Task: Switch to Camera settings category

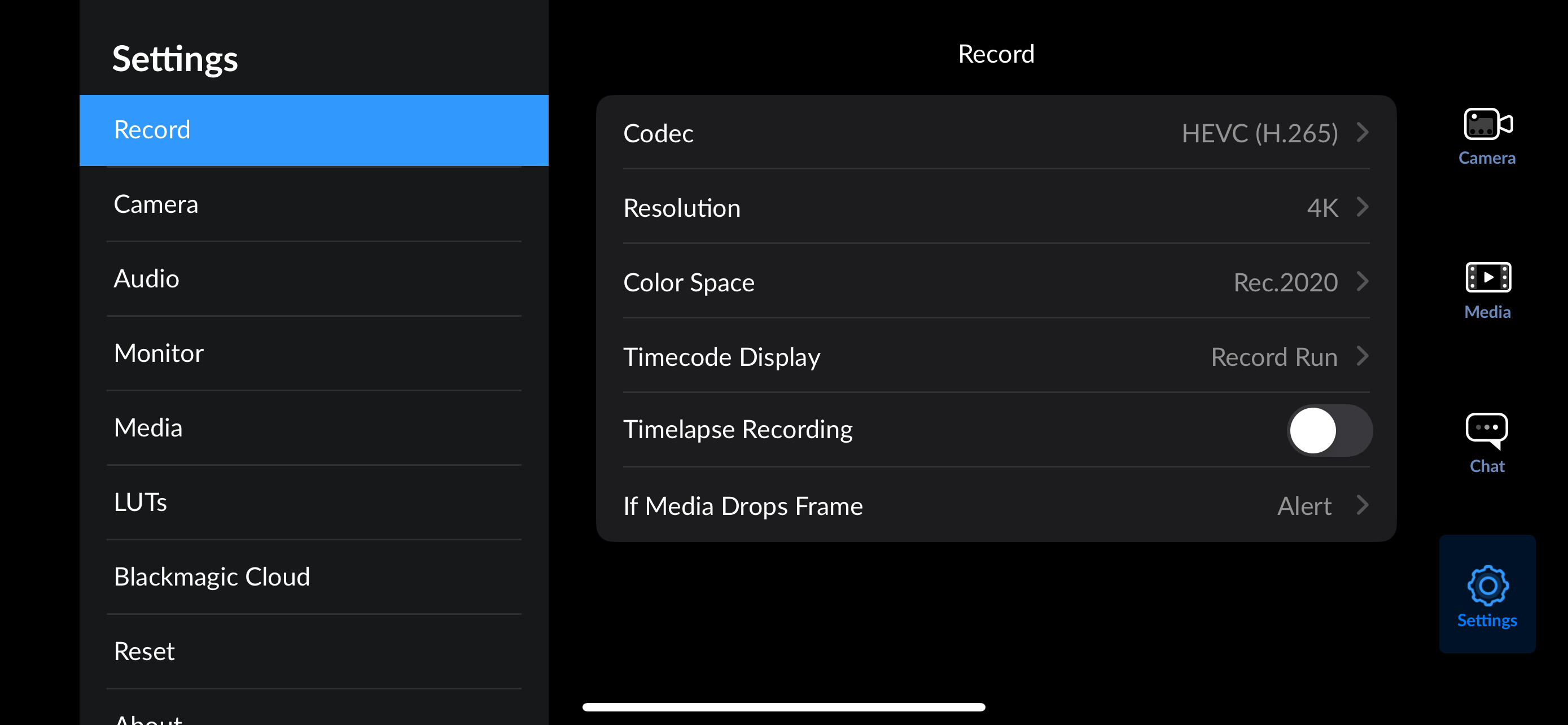Action: [x=313, y=204]
